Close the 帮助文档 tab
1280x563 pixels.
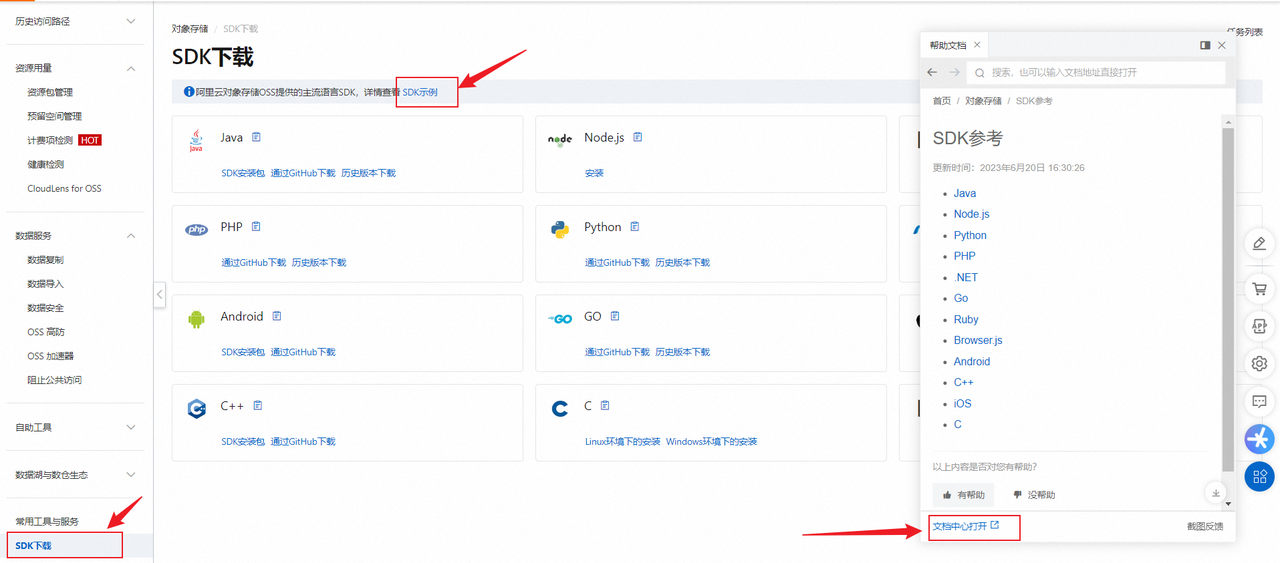[x=977, y=45]
